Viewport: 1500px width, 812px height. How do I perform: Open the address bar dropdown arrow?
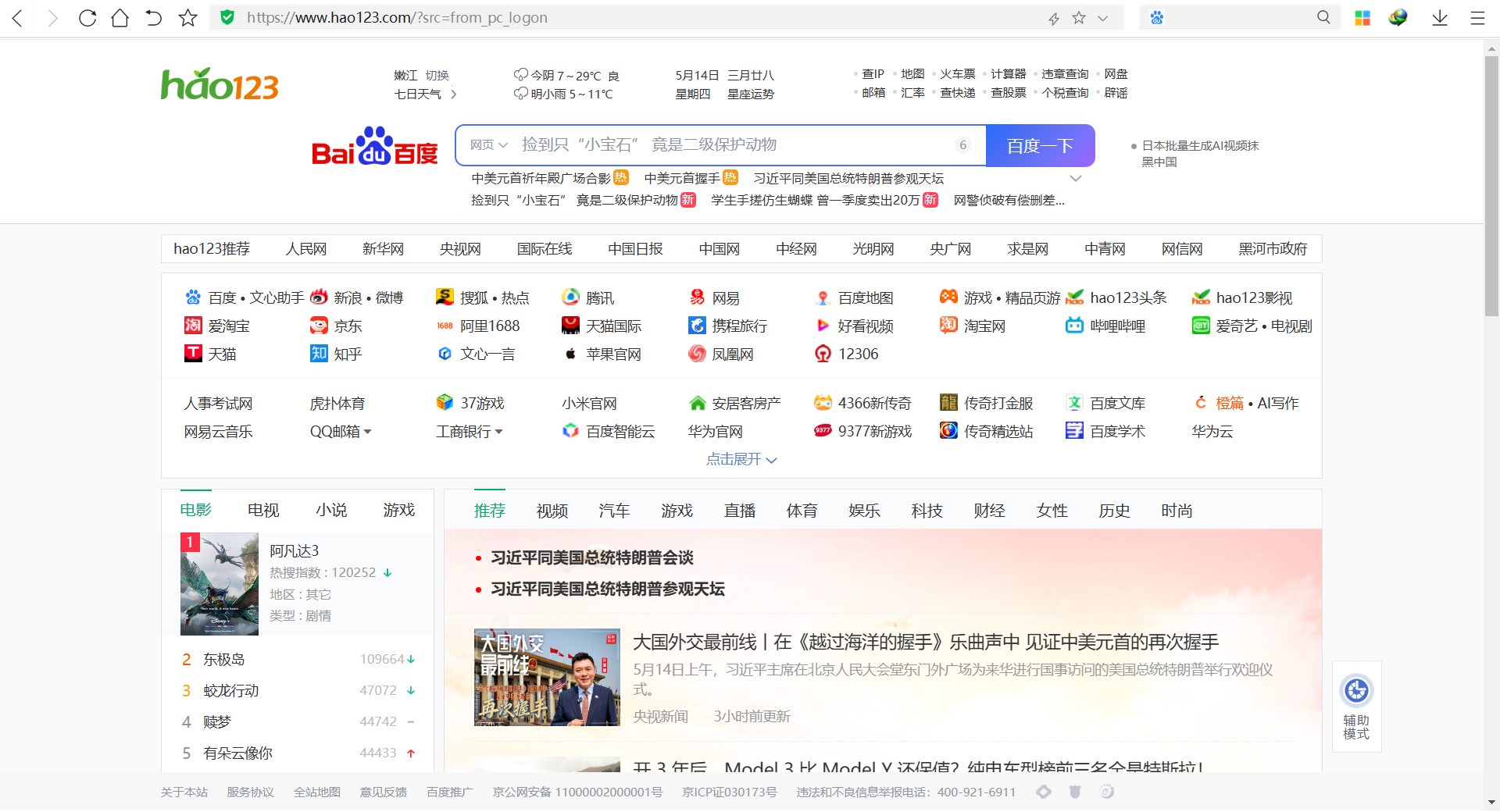coord(1103,18)
